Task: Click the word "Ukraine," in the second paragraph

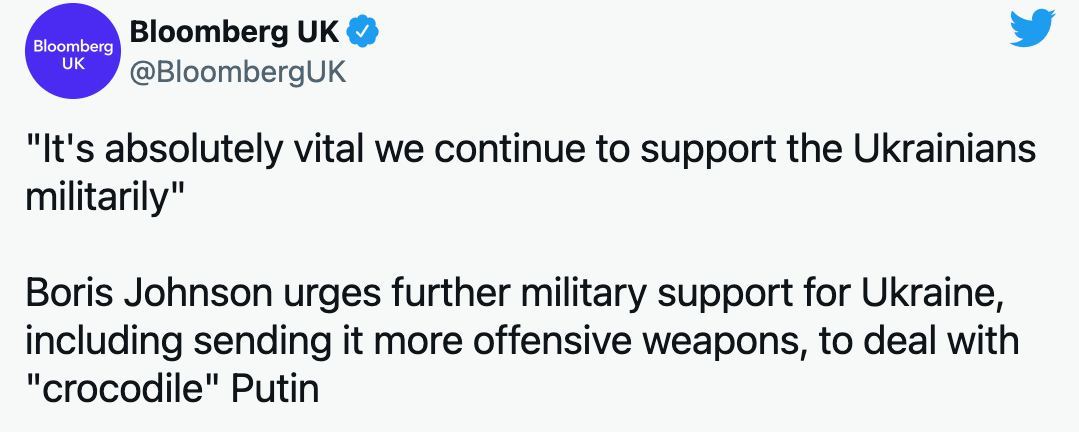Action: (x=936, y=298)
